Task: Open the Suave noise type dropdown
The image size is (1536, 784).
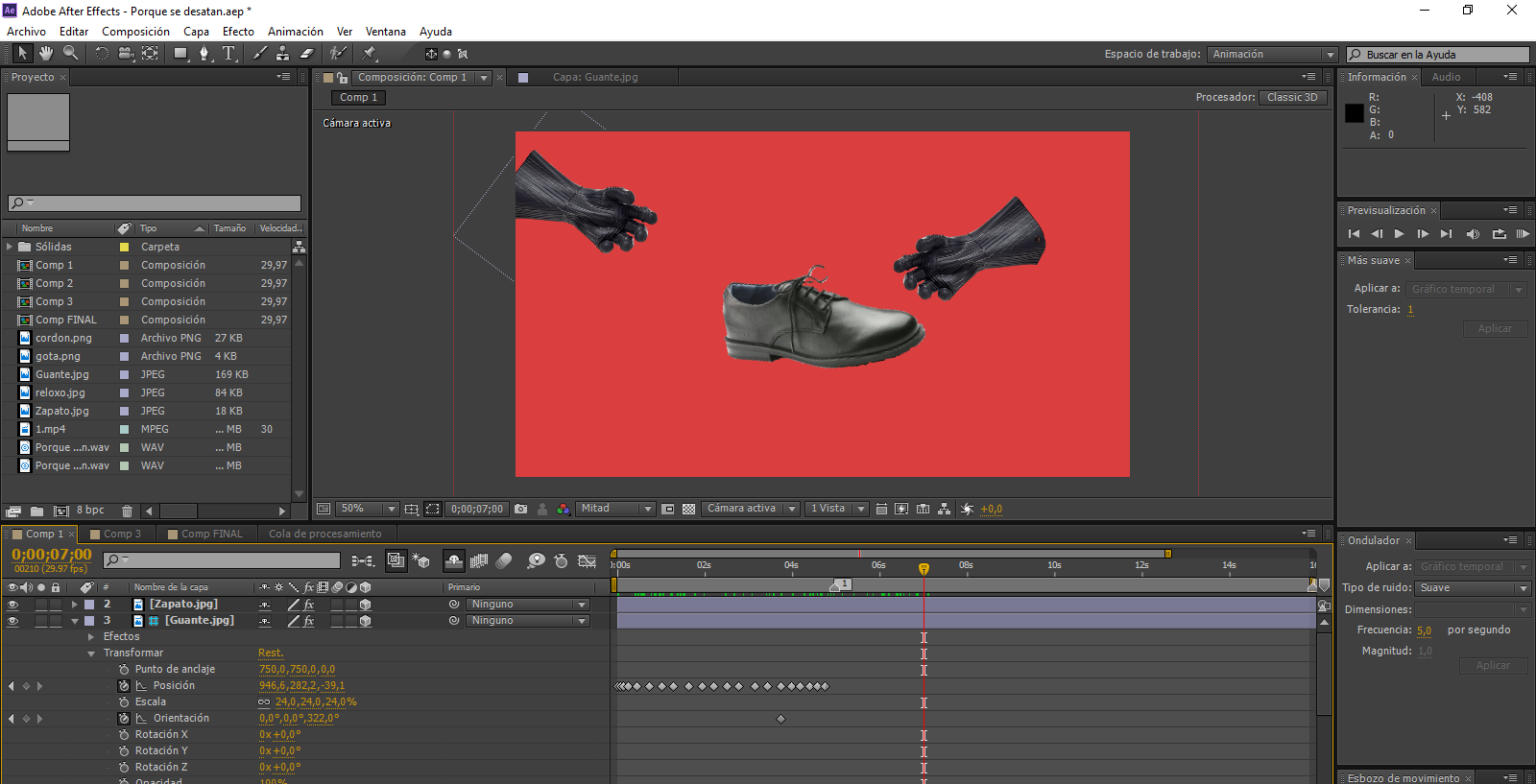Action: coord(1474,588)
